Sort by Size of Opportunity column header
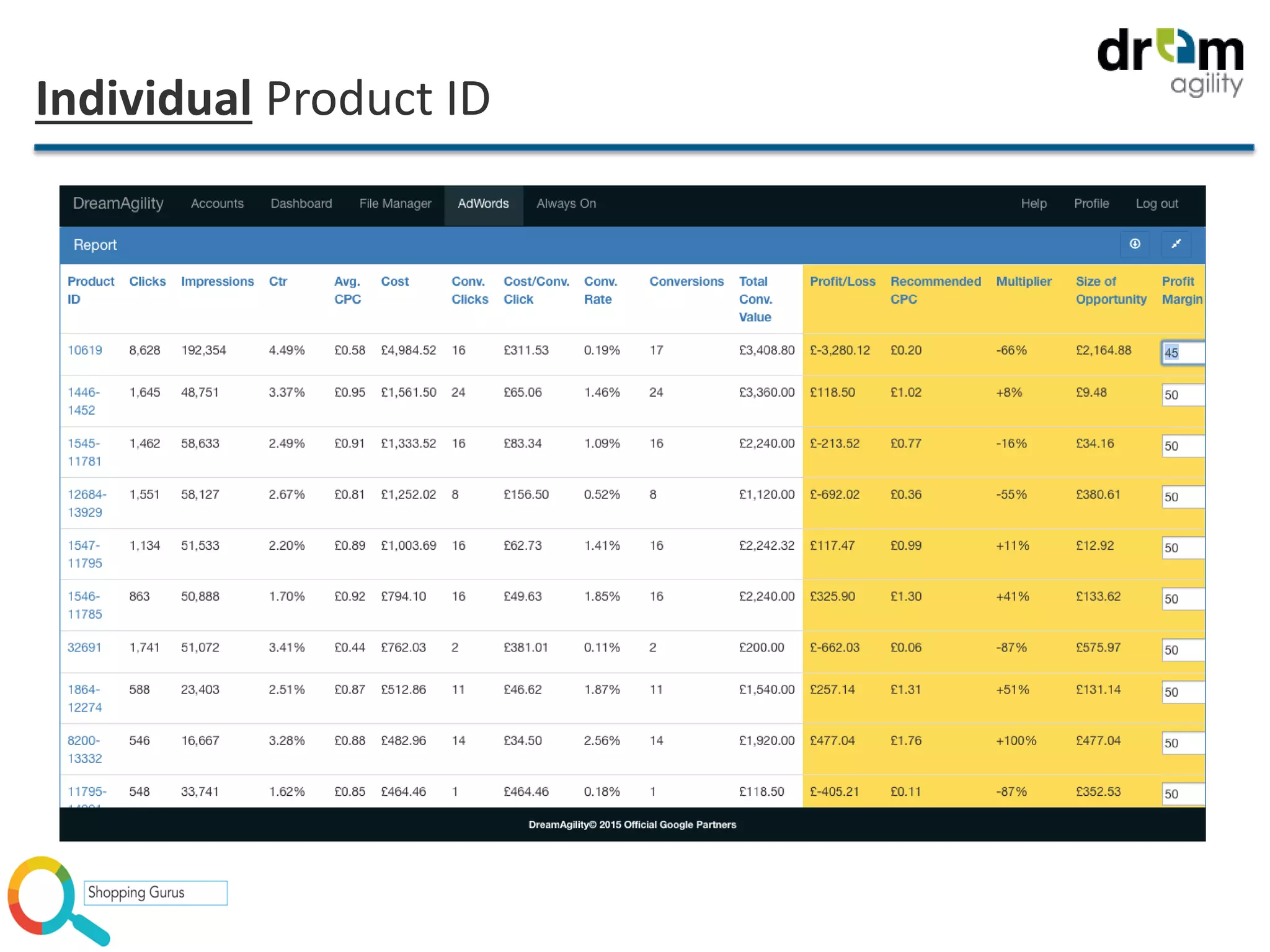Screen dimensions: 1270x952 point(1111,290)
